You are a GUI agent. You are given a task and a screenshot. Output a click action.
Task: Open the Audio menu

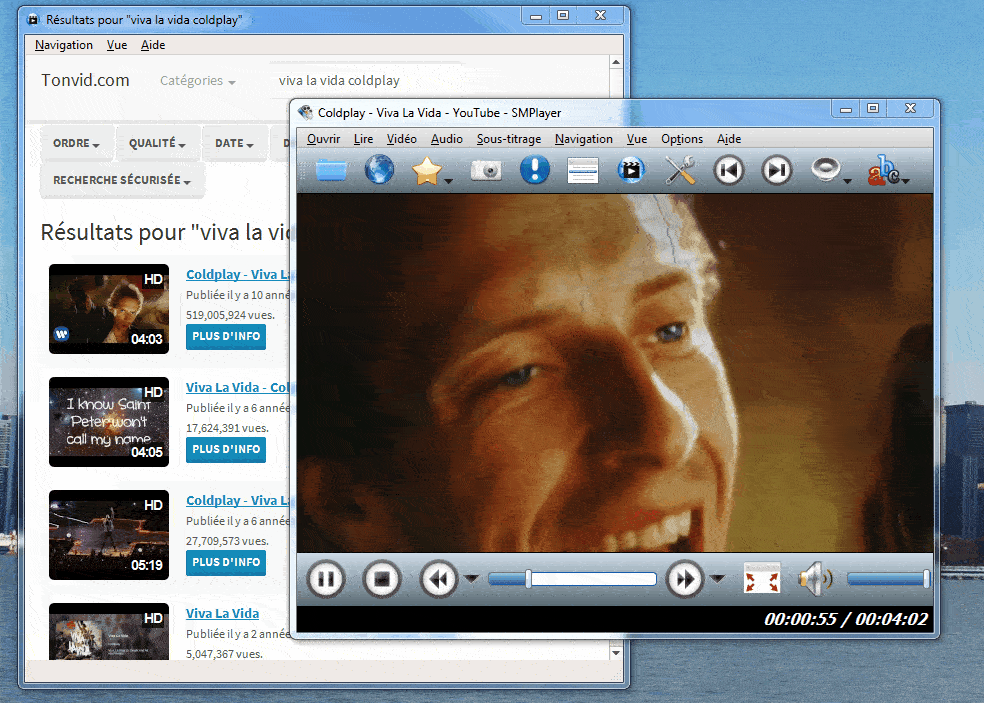pyautogui.click(x=447, y=139)
